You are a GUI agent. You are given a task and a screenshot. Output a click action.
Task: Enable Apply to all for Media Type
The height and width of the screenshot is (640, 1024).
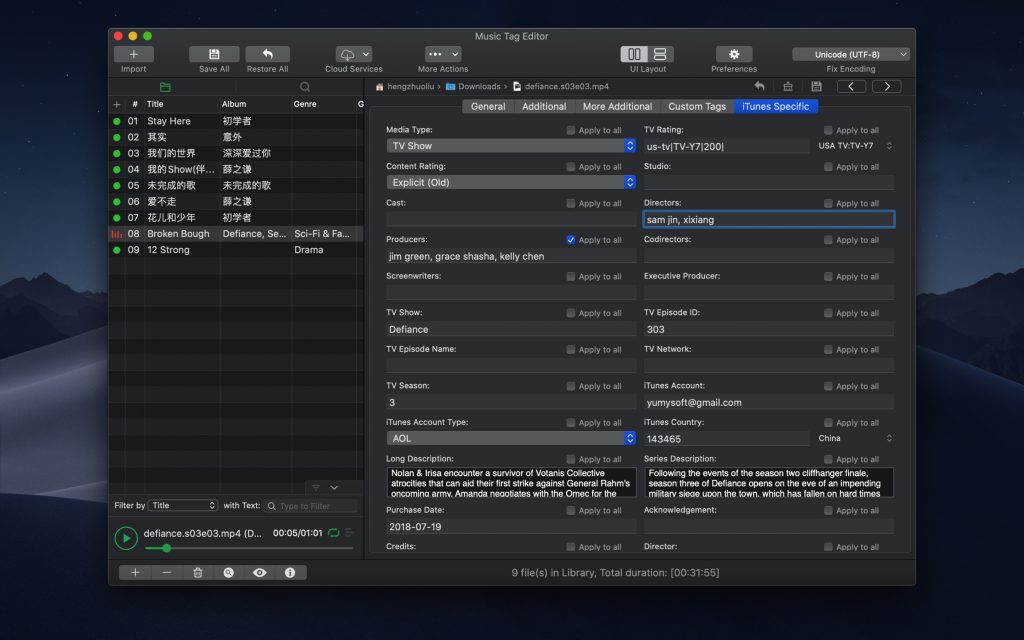[x=571, y=131]
